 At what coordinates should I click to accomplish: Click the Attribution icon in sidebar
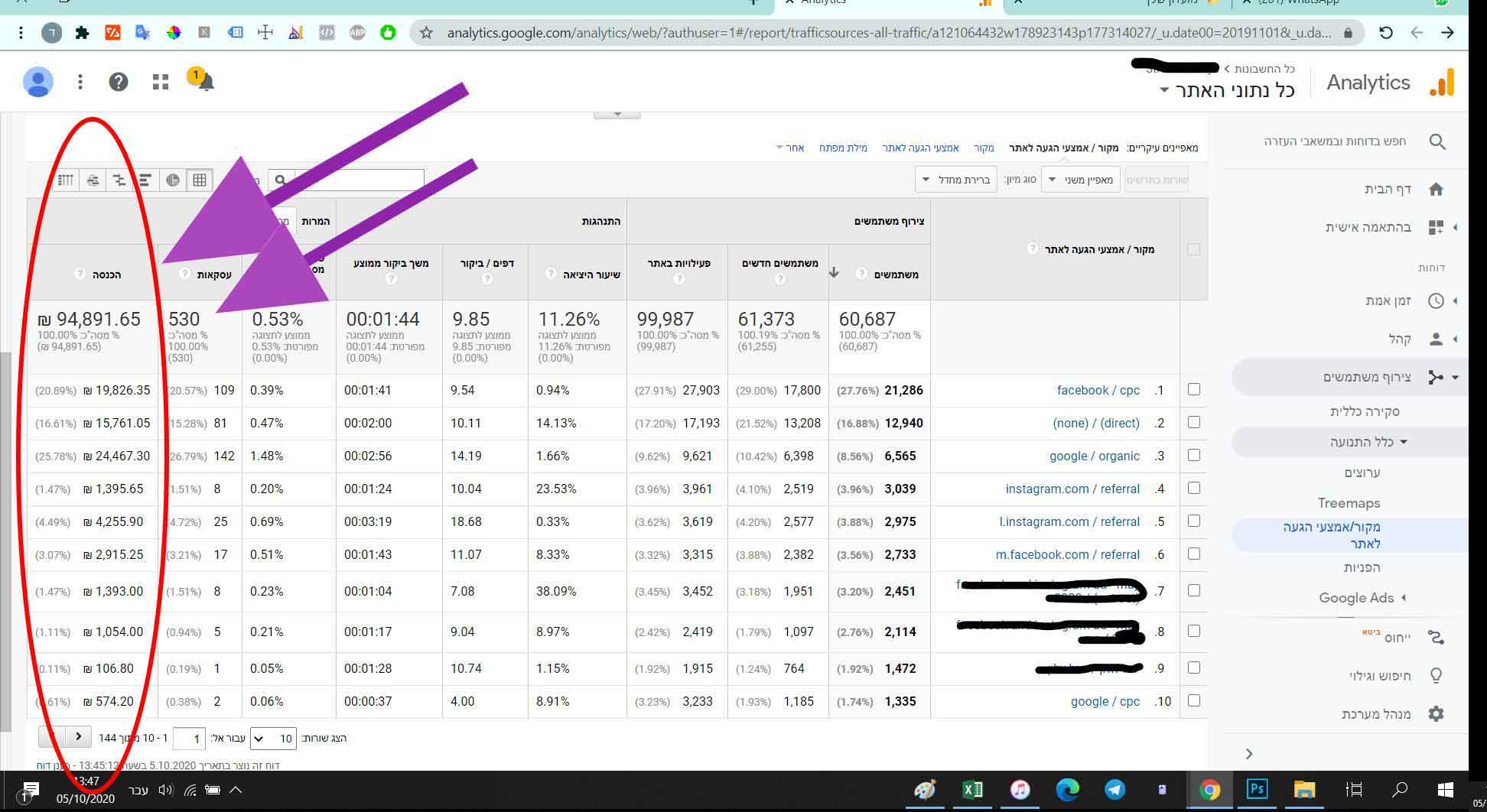[1437, 638]
